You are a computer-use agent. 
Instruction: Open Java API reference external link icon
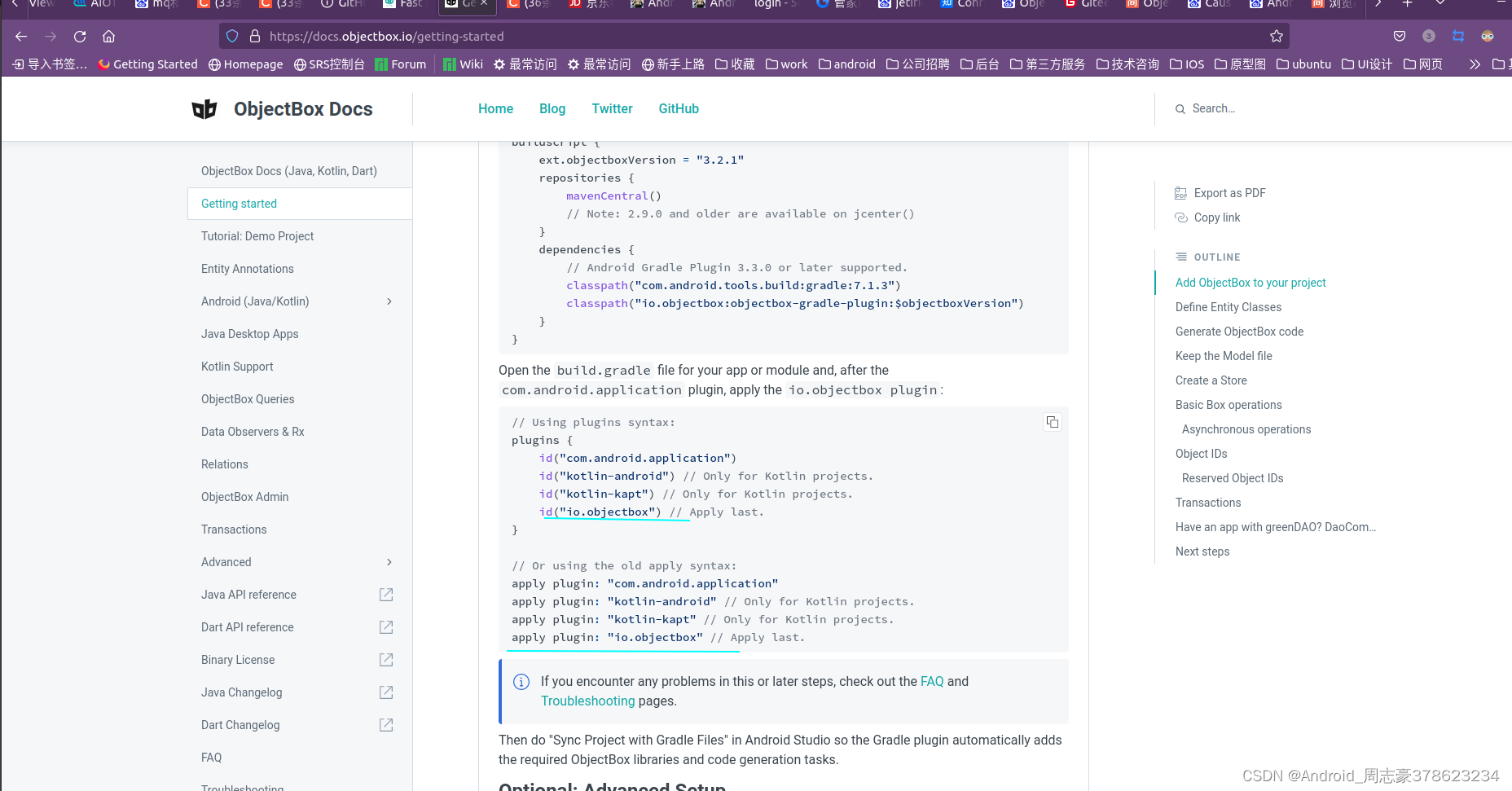386,595
